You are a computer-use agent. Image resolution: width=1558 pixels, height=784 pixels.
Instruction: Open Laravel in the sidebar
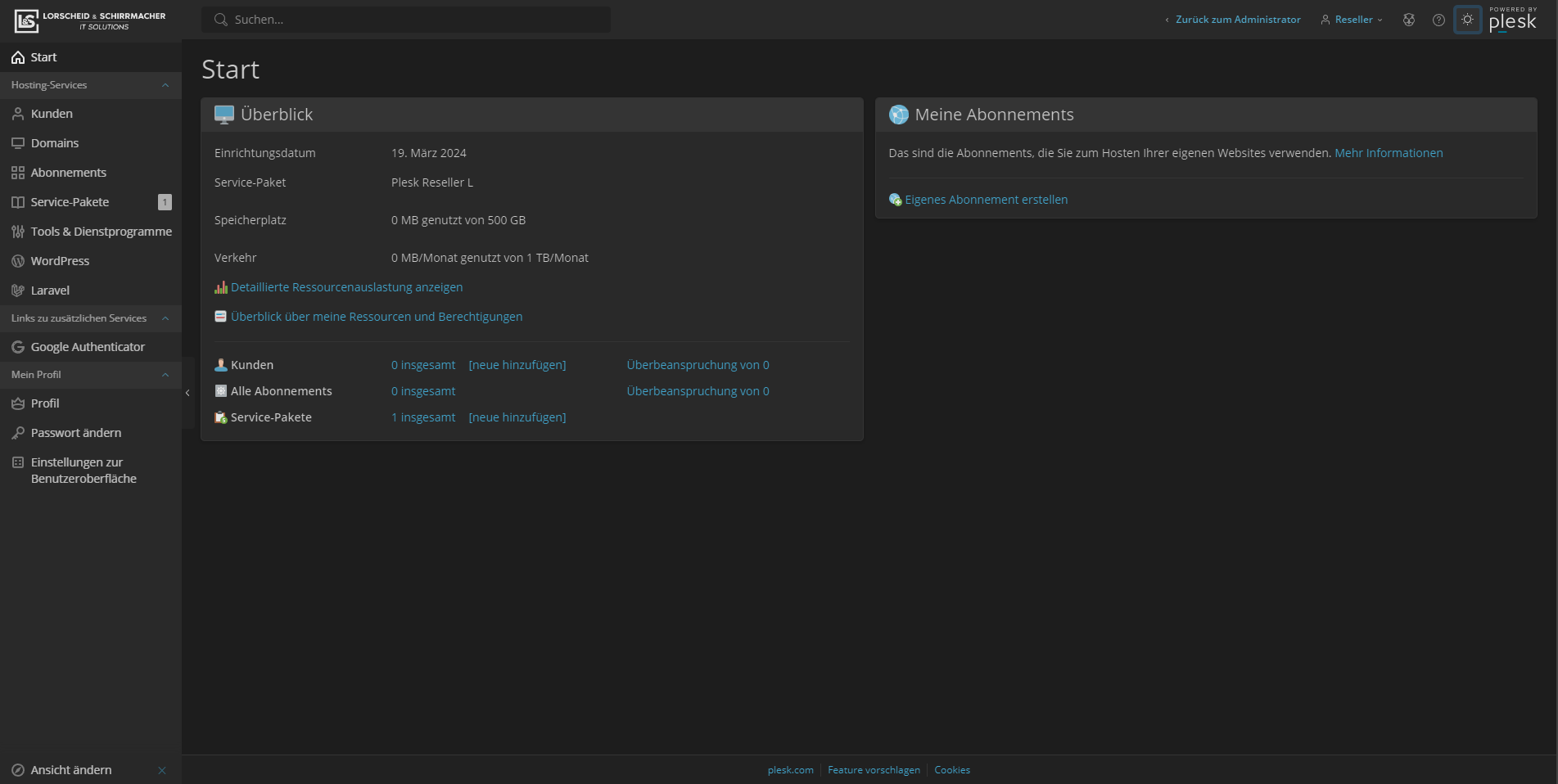click(50, 291)
